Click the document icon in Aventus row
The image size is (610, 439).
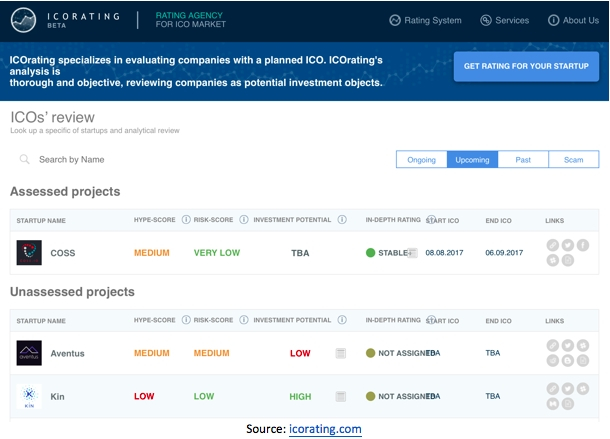(x=341, y=353)
